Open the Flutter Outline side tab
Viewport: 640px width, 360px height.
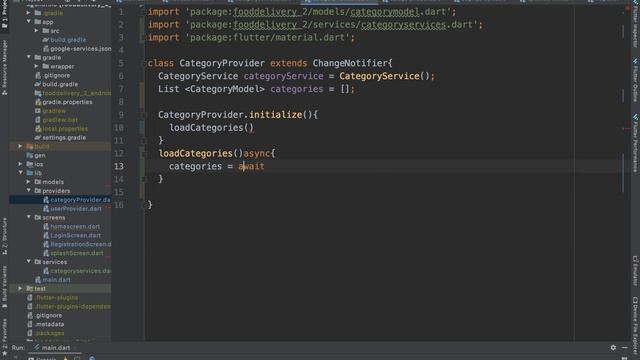[636, 80]
